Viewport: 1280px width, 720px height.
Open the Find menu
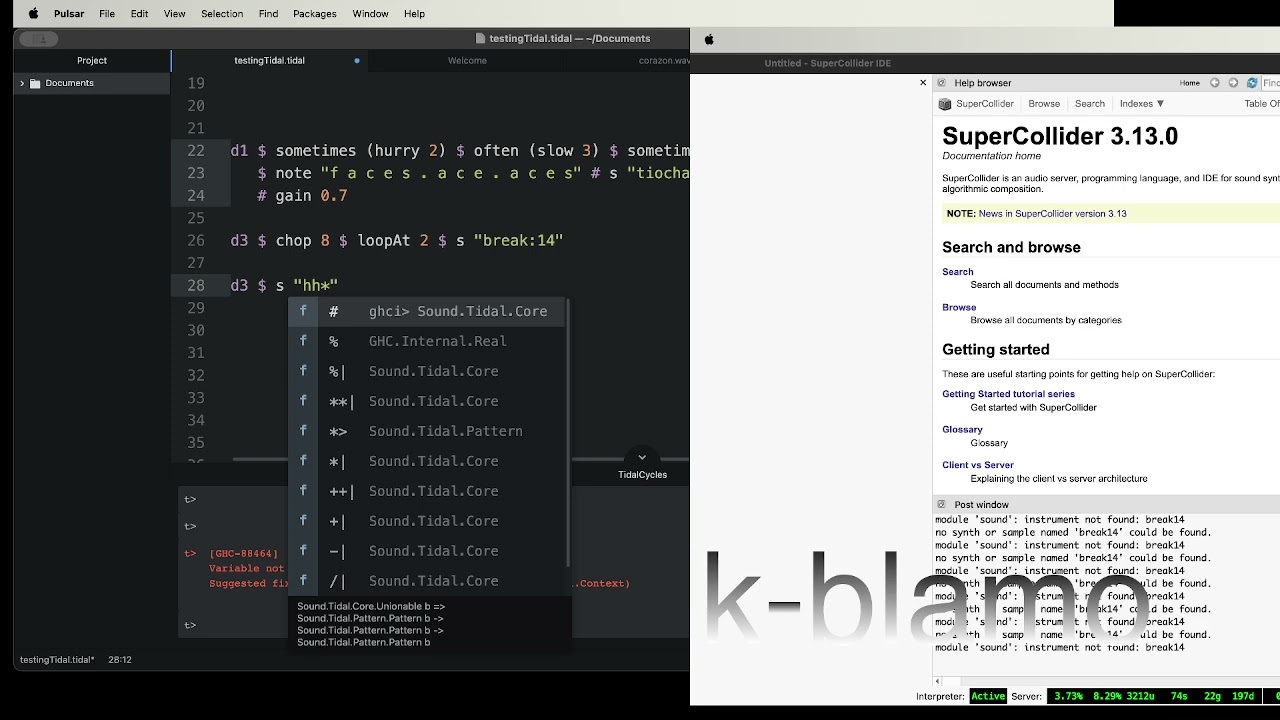[x=268, y=14]
